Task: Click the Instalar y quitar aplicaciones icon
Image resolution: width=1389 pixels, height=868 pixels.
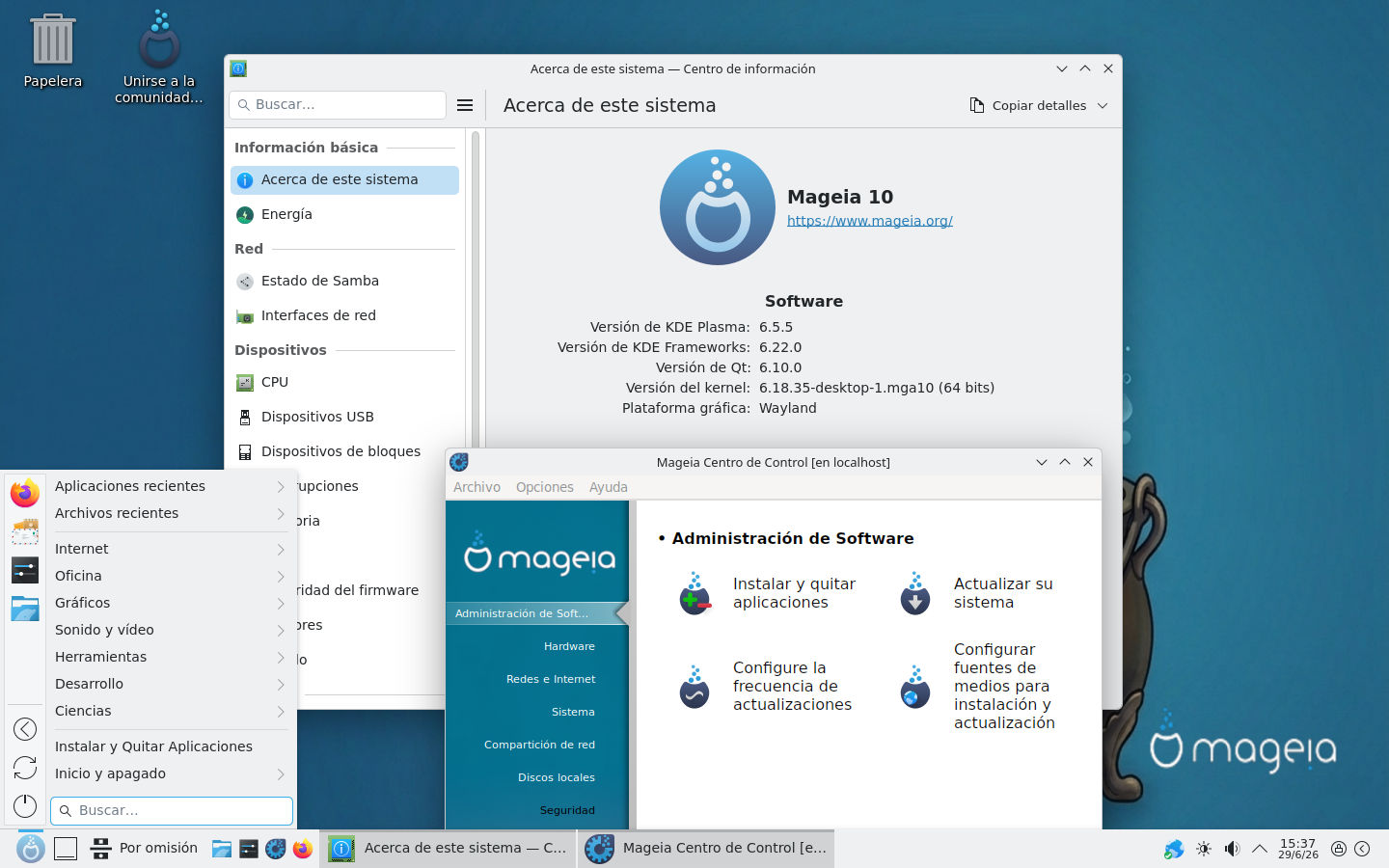Action: 694,593
